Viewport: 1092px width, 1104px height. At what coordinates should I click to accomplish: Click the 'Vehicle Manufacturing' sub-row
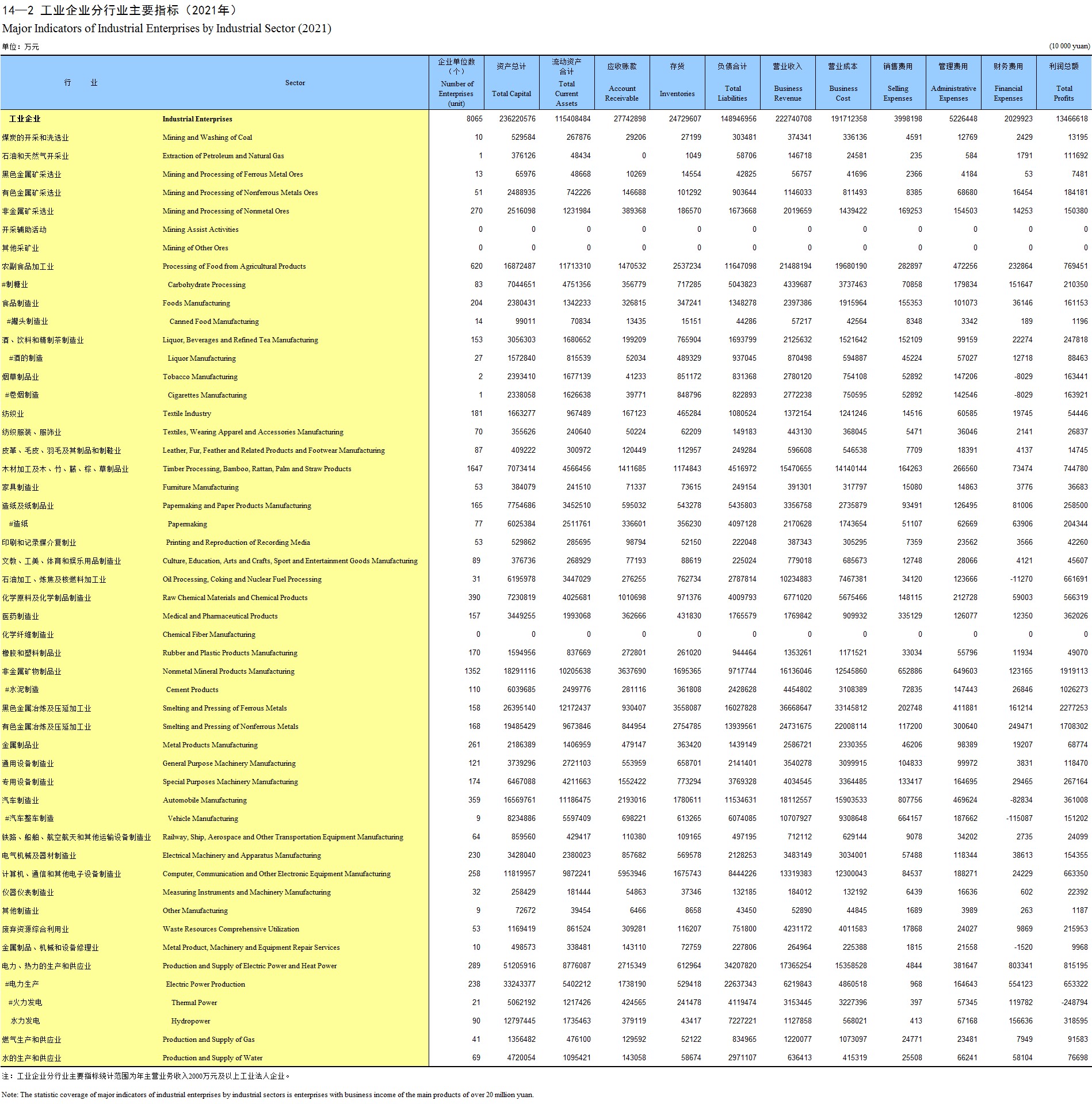point(203,819)
